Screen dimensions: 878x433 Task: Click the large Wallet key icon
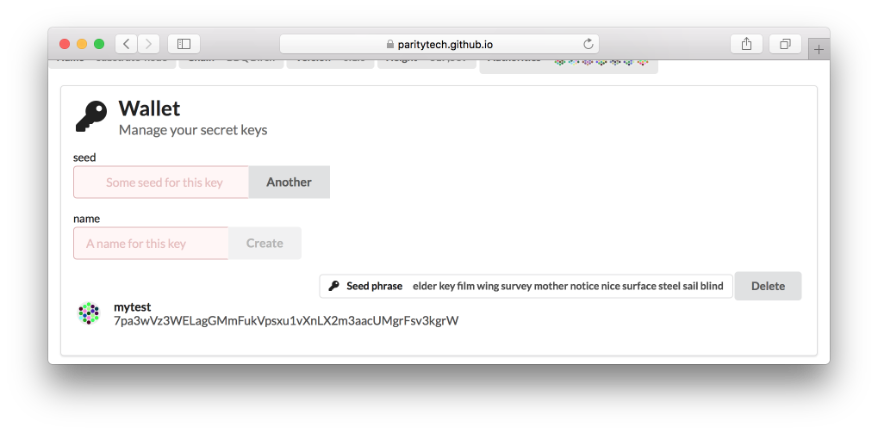tap(91, 117)
